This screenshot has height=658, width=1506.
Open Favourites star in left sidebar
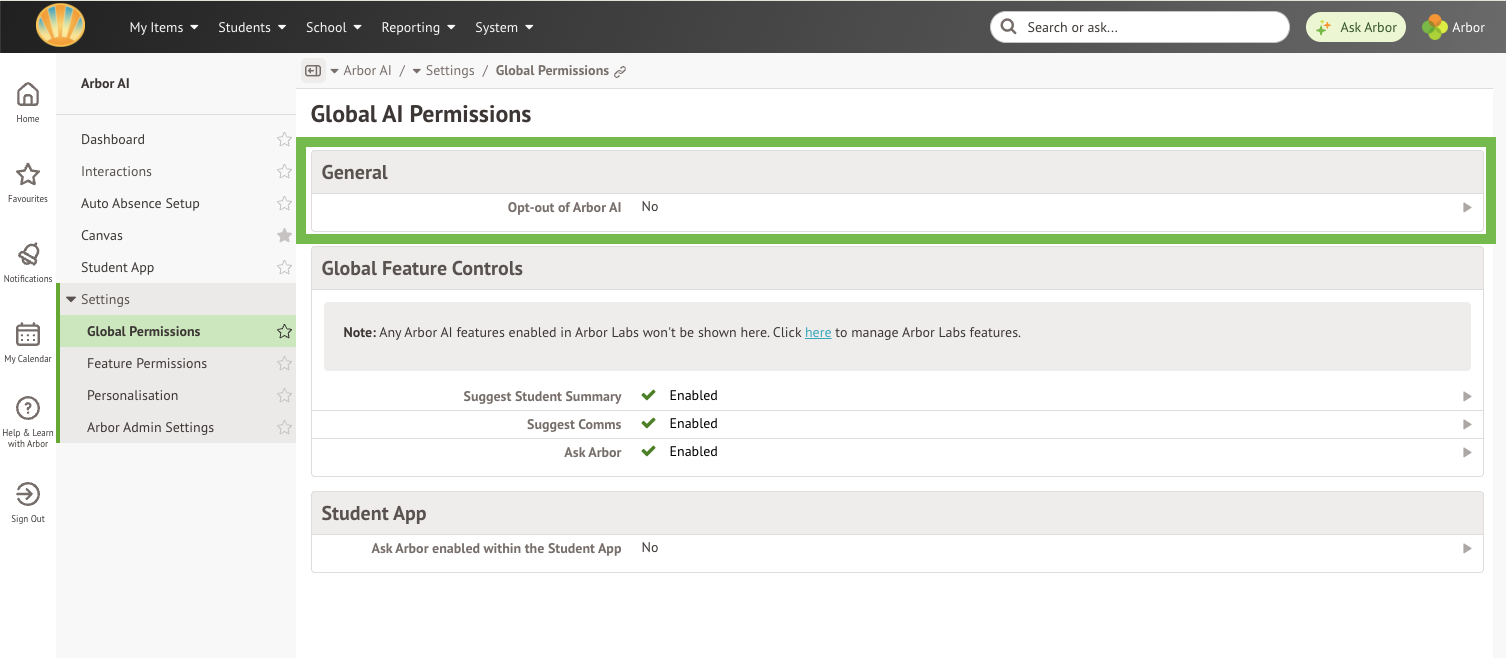(x=28, y=176)
